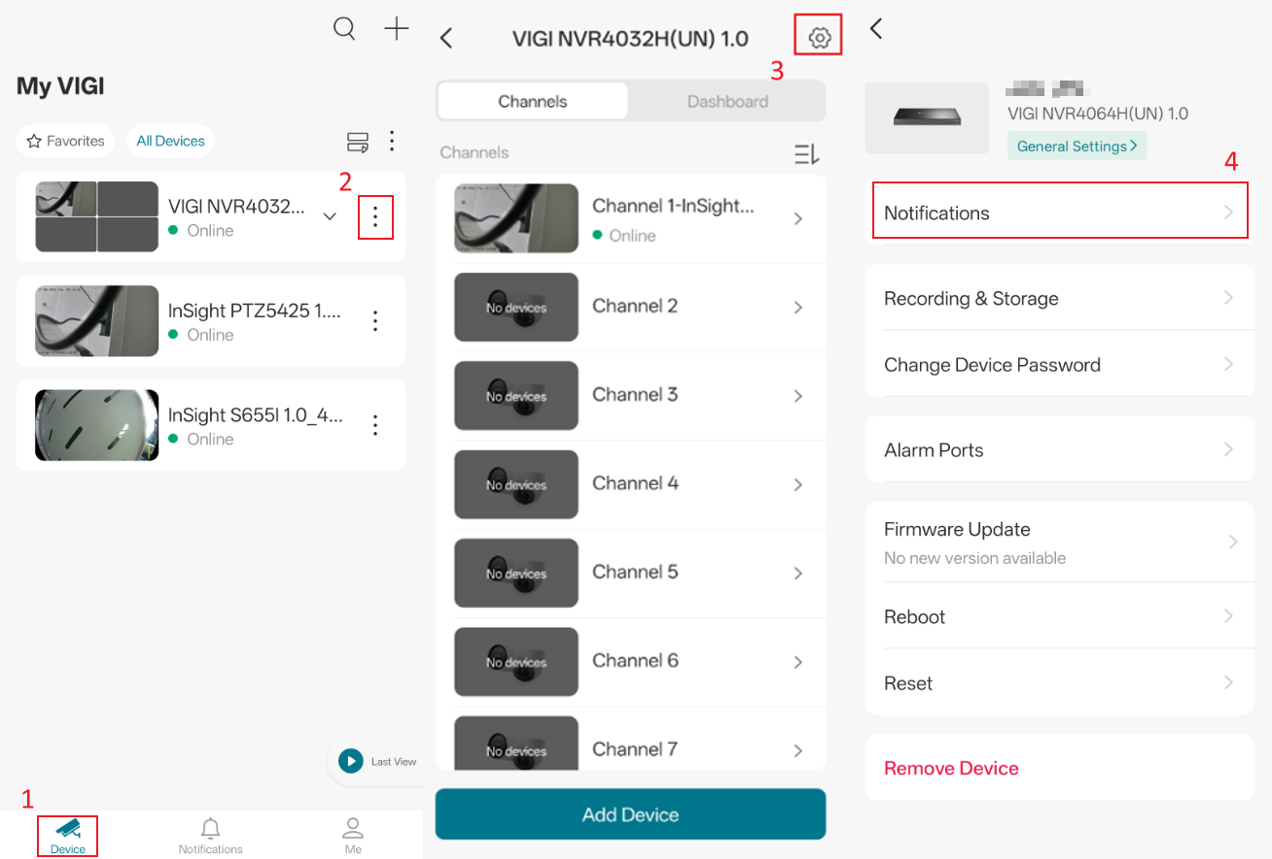Toggle Favorites filter
The image size is (1272, 859).
point(66,141)
